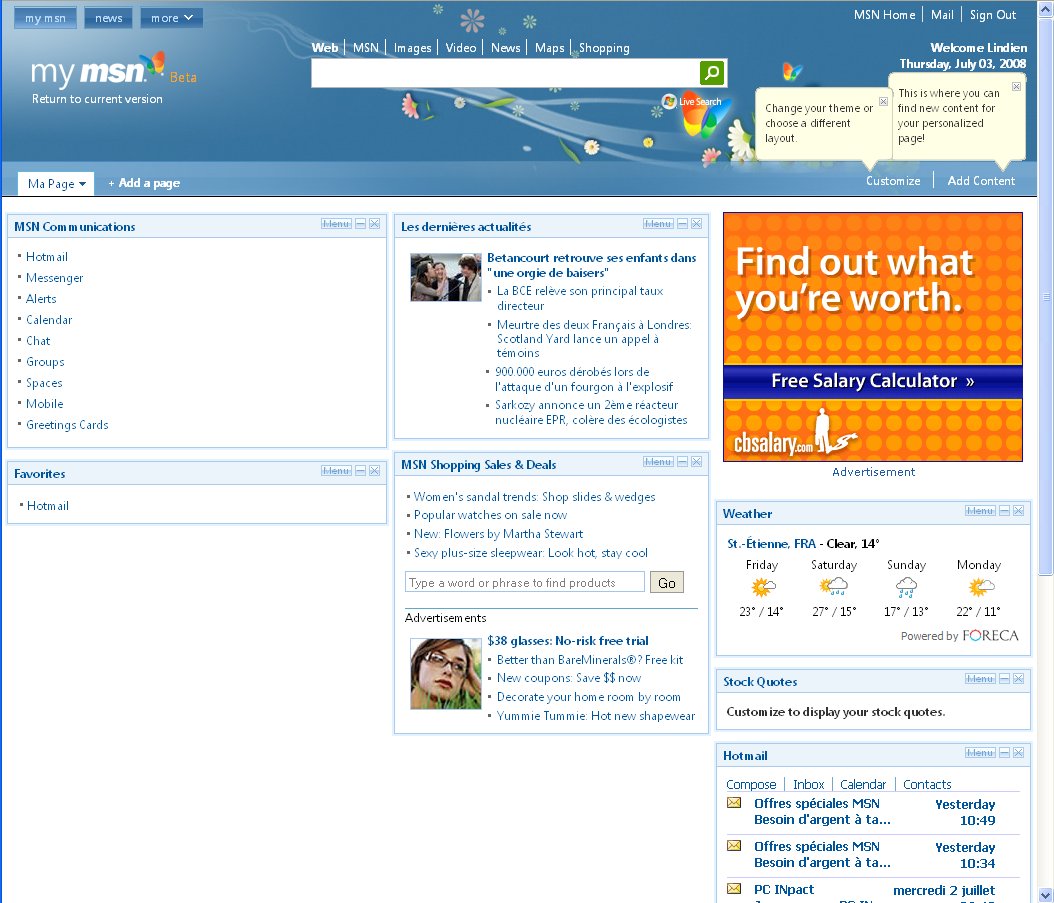Open Greetings Cards link
The image size is (1054, 903).
67,425
